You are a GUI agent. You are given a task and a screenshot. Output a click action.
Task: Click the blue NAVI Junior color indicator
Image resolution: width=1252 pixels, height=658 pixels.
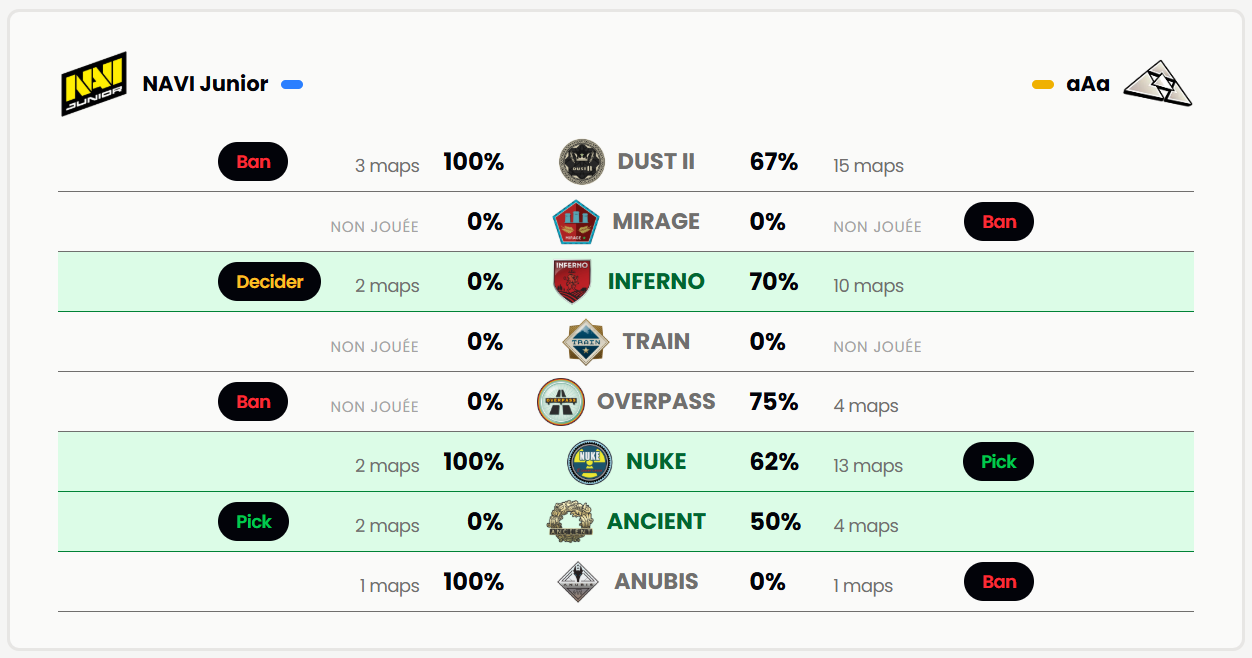tap(292, 85)
